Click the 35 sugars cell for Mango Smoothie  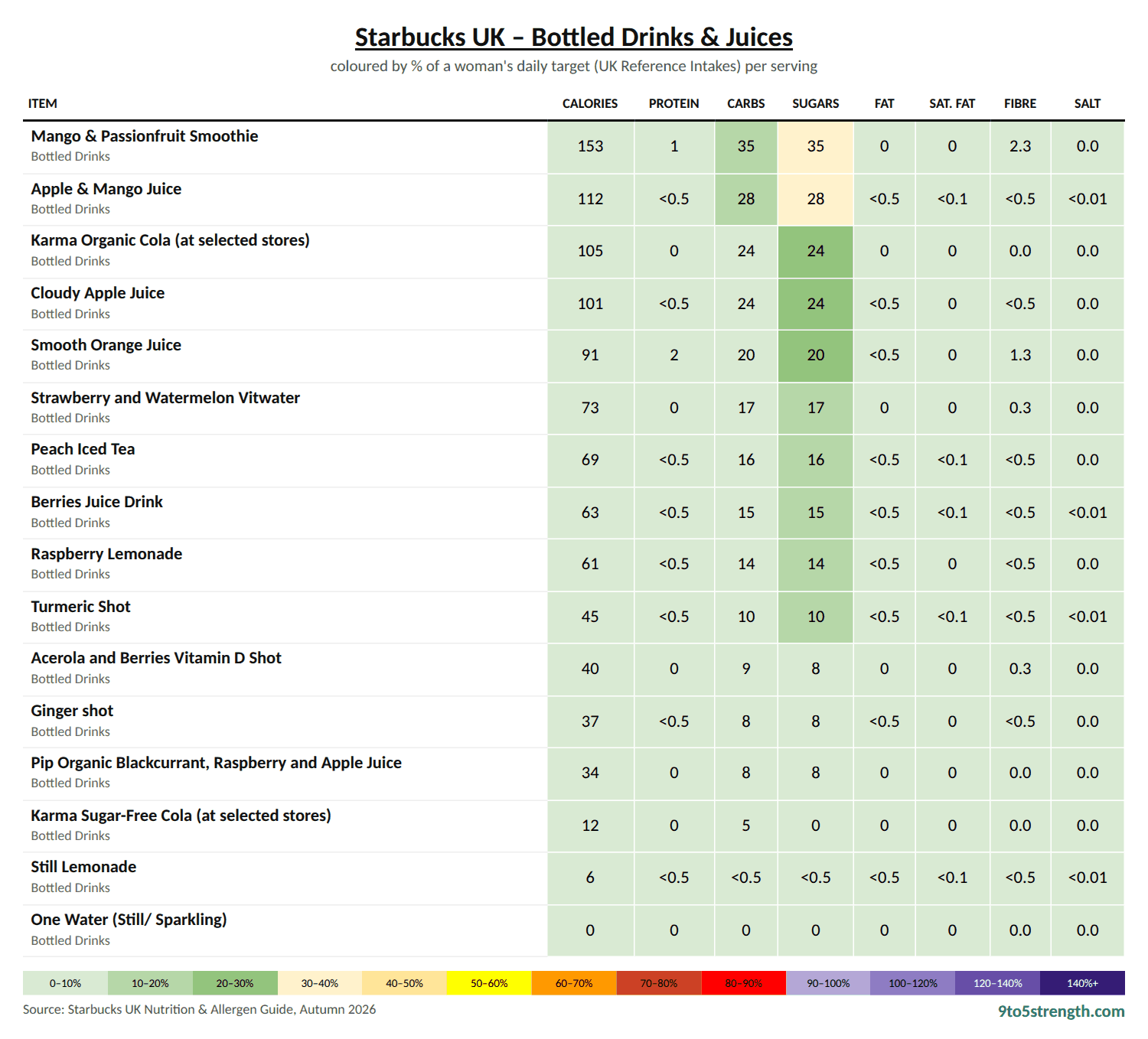(816, 146)
